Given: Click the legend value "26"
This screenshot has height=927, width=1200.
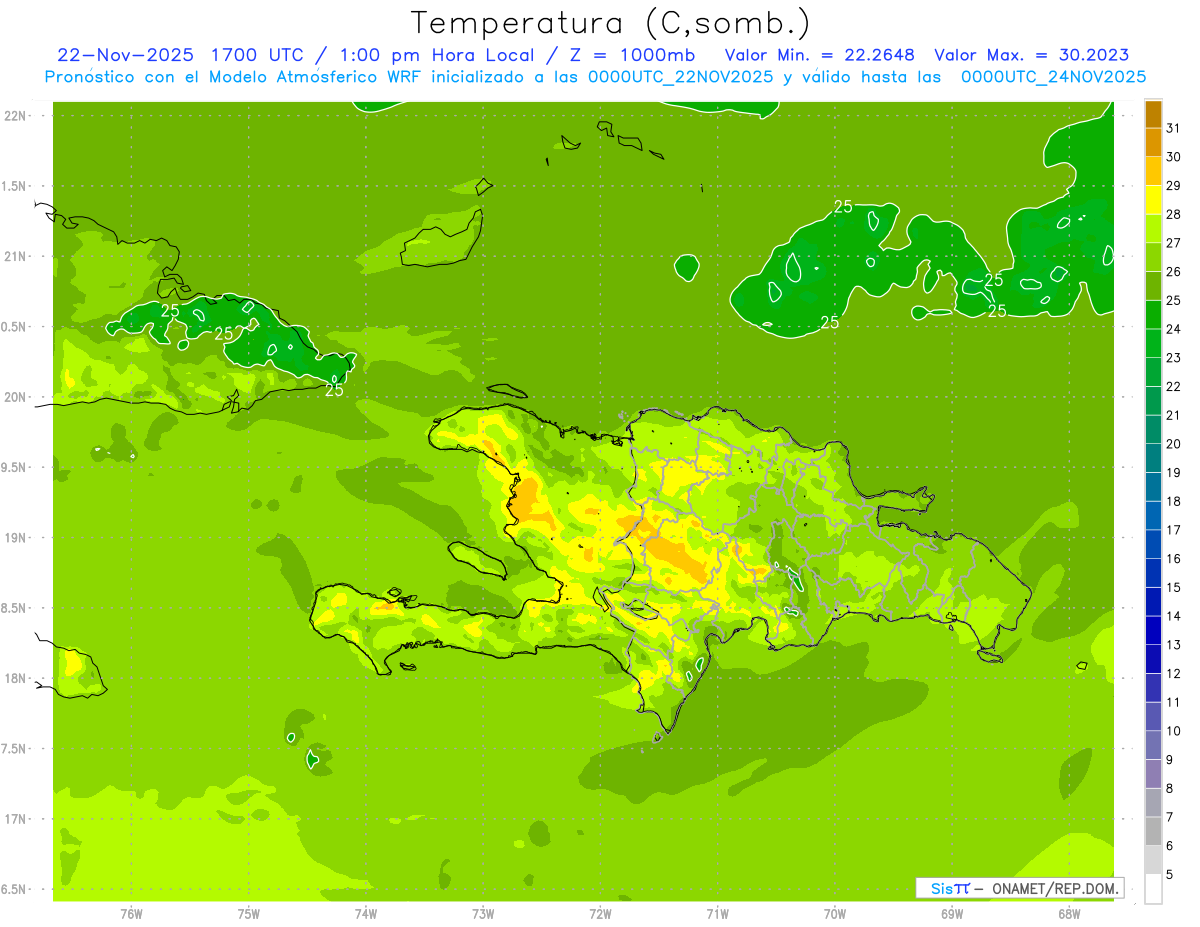Looking at the screenshot, I should [1174, 271].
